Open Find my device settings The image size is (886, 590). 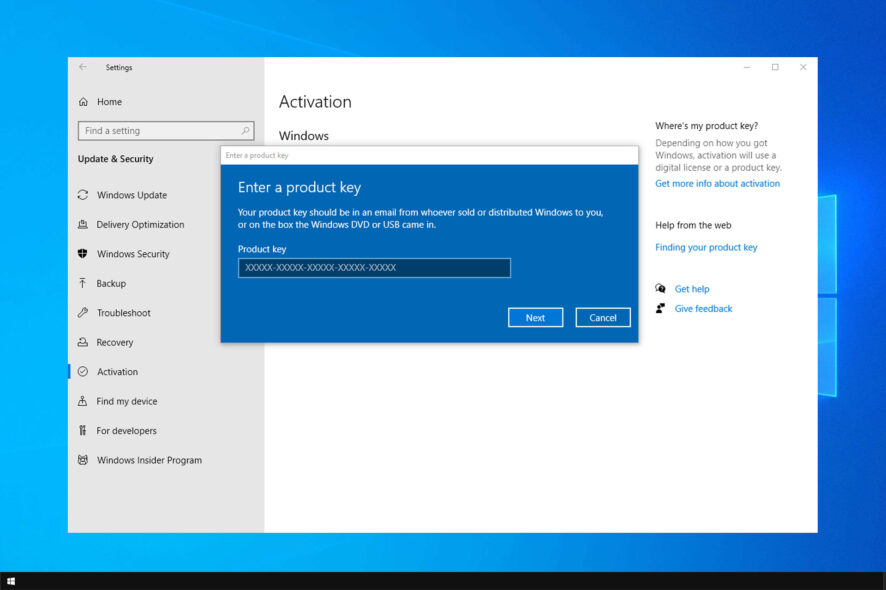(x=127, y=401)
